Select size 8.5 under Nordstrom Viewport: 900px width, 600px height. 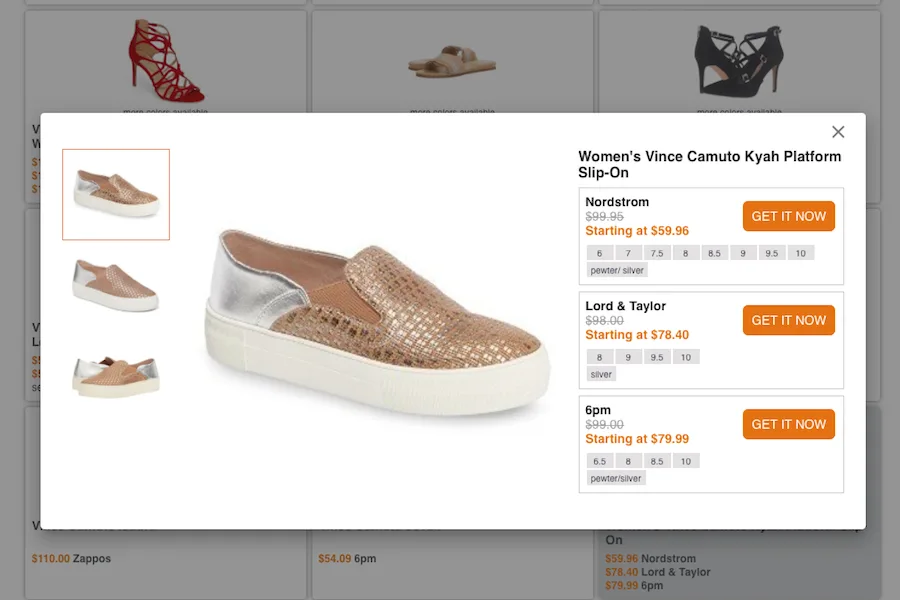pos(712,252)
